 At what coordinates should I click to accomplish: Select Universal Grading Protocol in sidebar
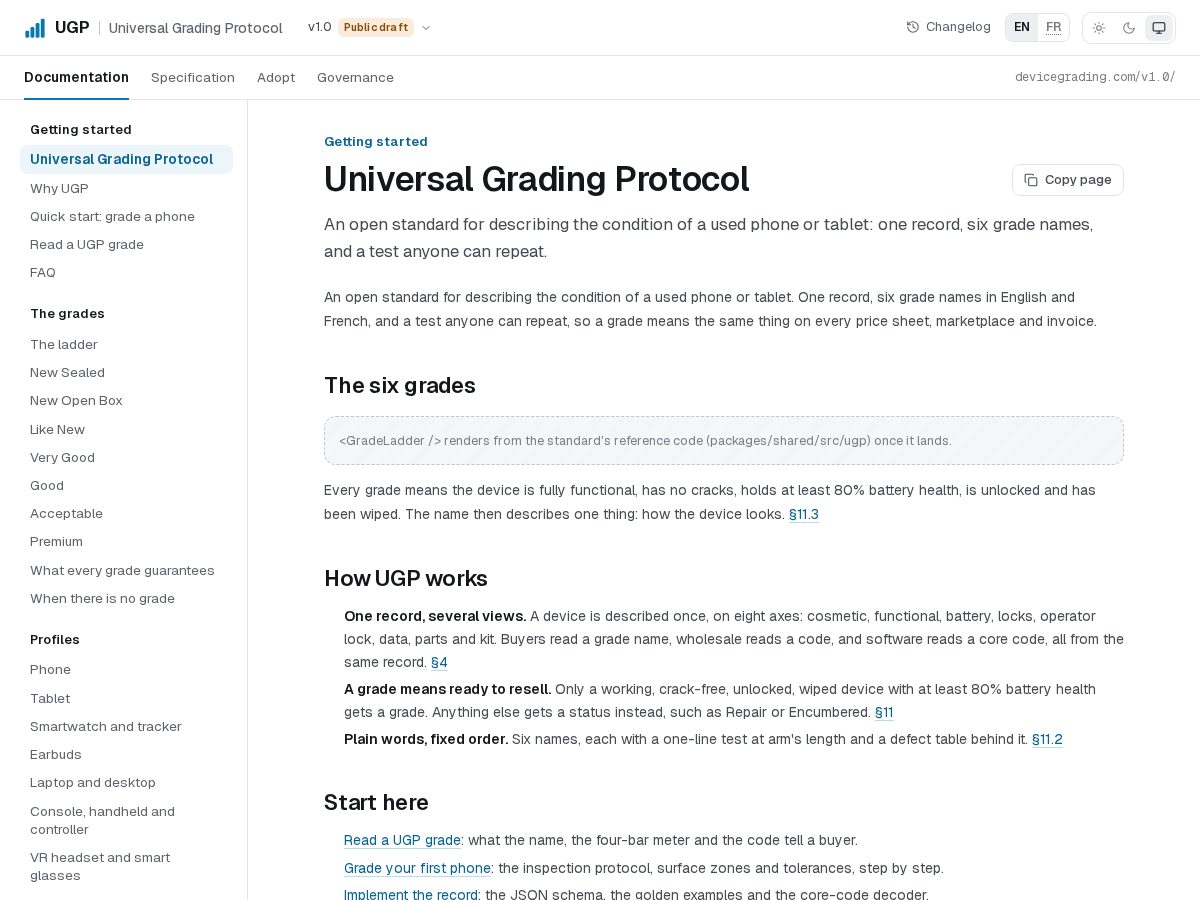pyautogui.click(x=126, y=159)
